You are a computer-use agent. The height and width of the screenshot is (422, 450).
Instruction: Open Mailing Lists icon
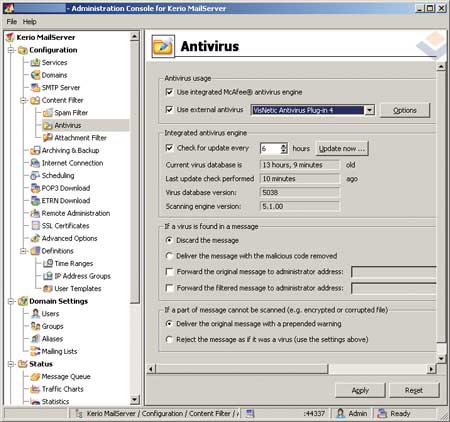[35, 351]
